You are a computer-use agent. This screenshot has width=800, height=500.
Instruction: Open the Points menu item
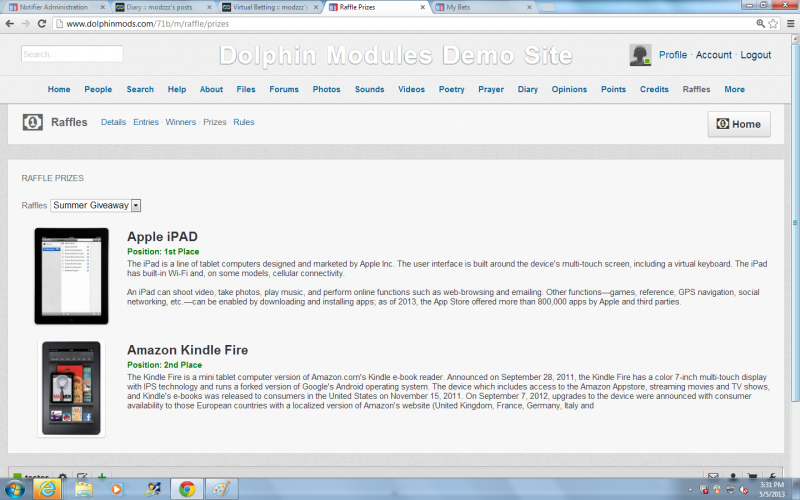tap(613, 89)
